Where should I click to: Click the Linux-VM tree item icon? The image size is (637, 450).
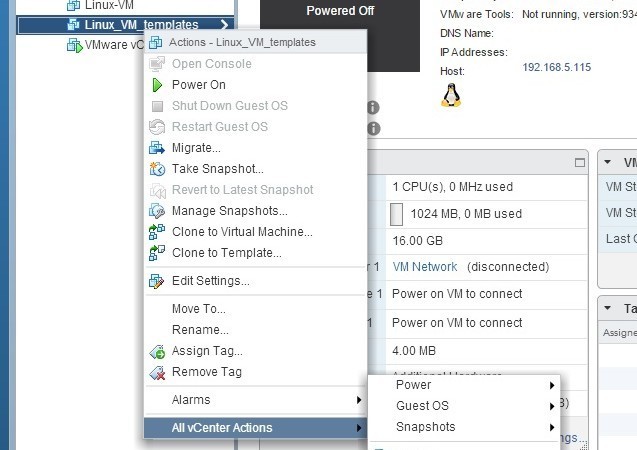[x=73, y=5]
